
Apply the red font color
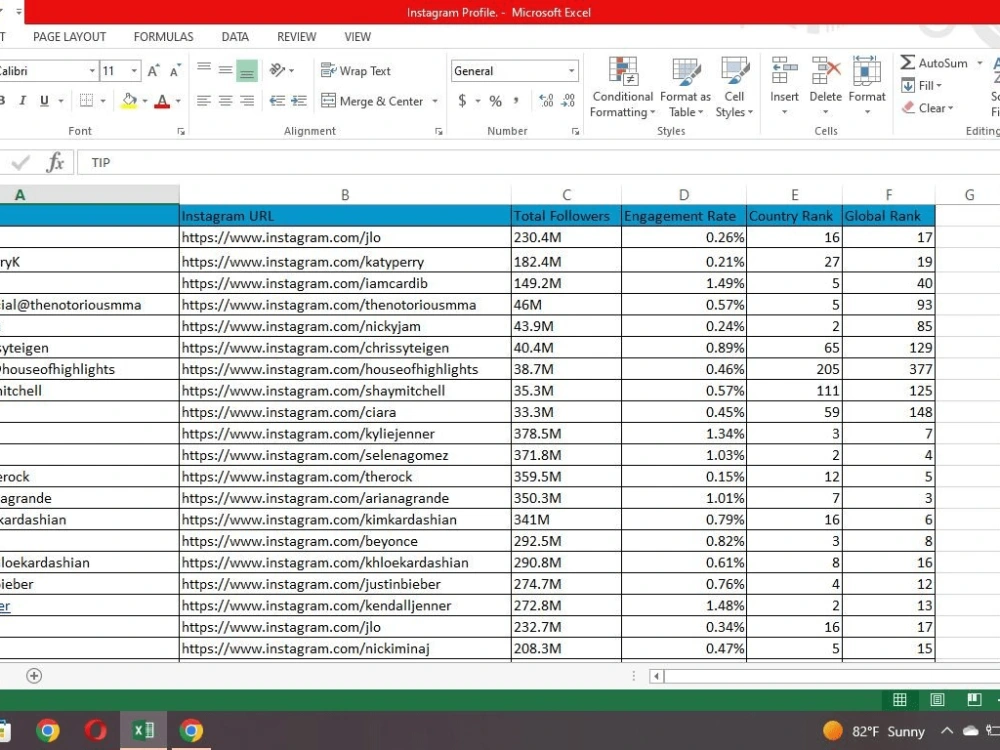click(x=162, y=101)
